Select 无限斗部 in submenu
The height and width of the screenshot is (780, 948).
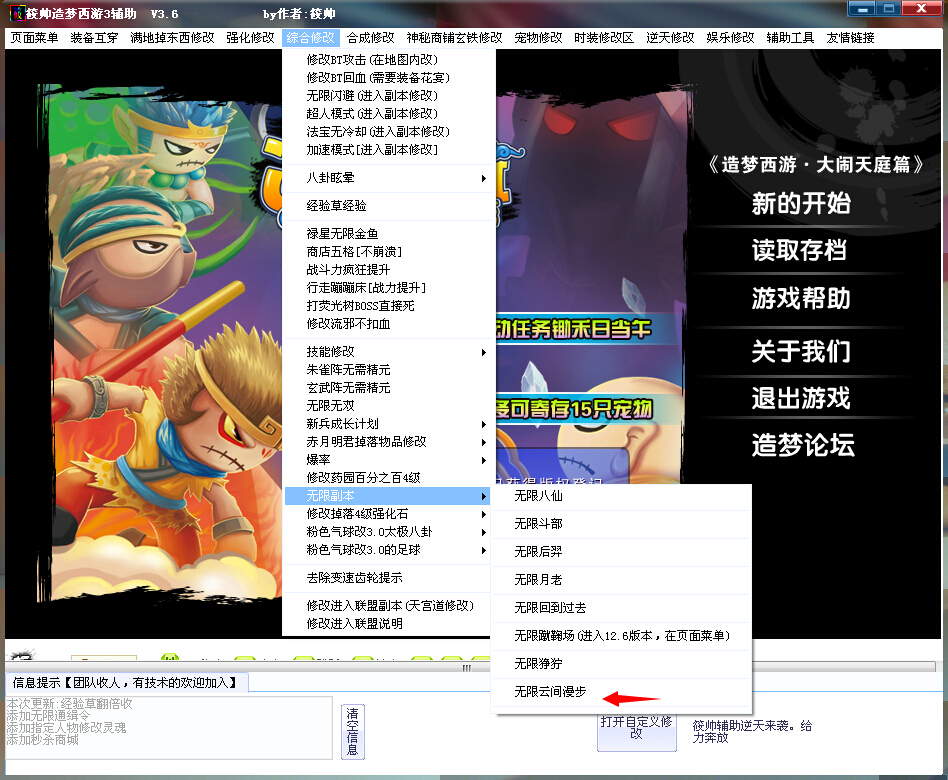click(622, 524)
